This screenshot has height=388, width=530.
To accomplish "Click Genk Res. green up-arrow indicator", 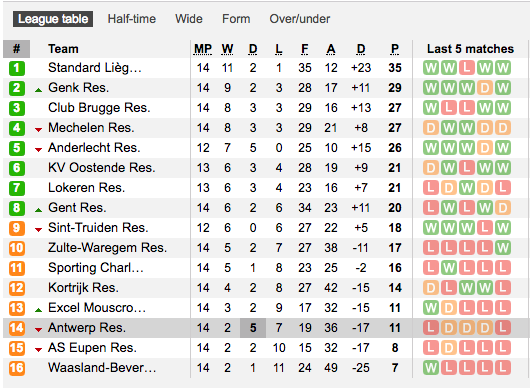I will click(x=39, y=90).
